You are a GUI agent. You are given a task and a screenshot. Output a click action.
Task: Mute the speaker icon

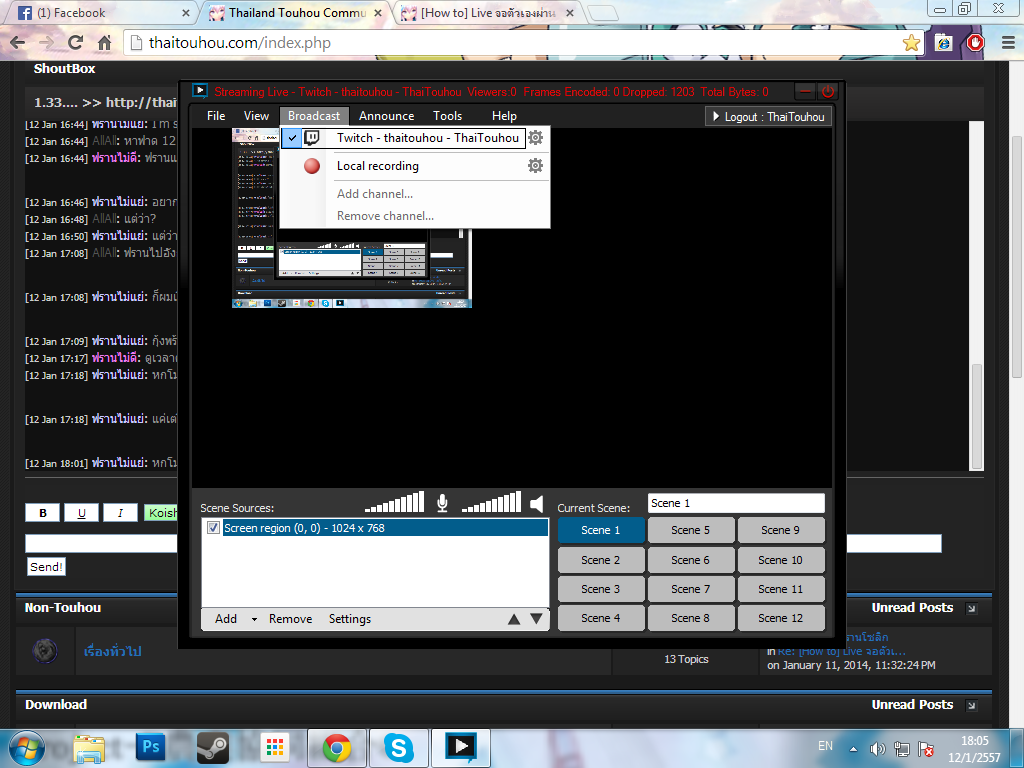536,504
